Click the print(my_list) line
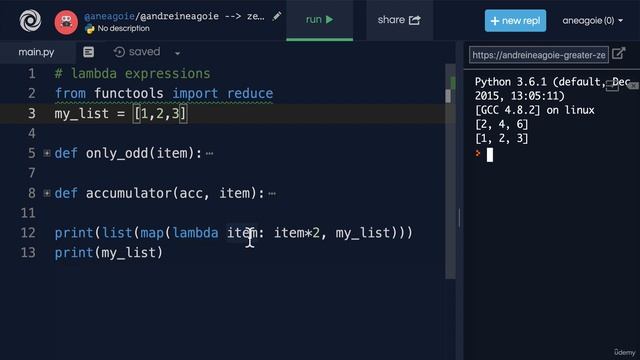 click(x=109, y=253)
